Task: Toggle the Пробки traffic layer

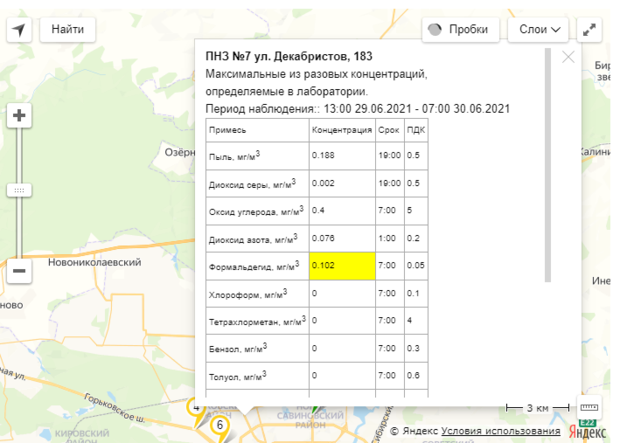Action: pyautogui.click(x=460, y=29)
